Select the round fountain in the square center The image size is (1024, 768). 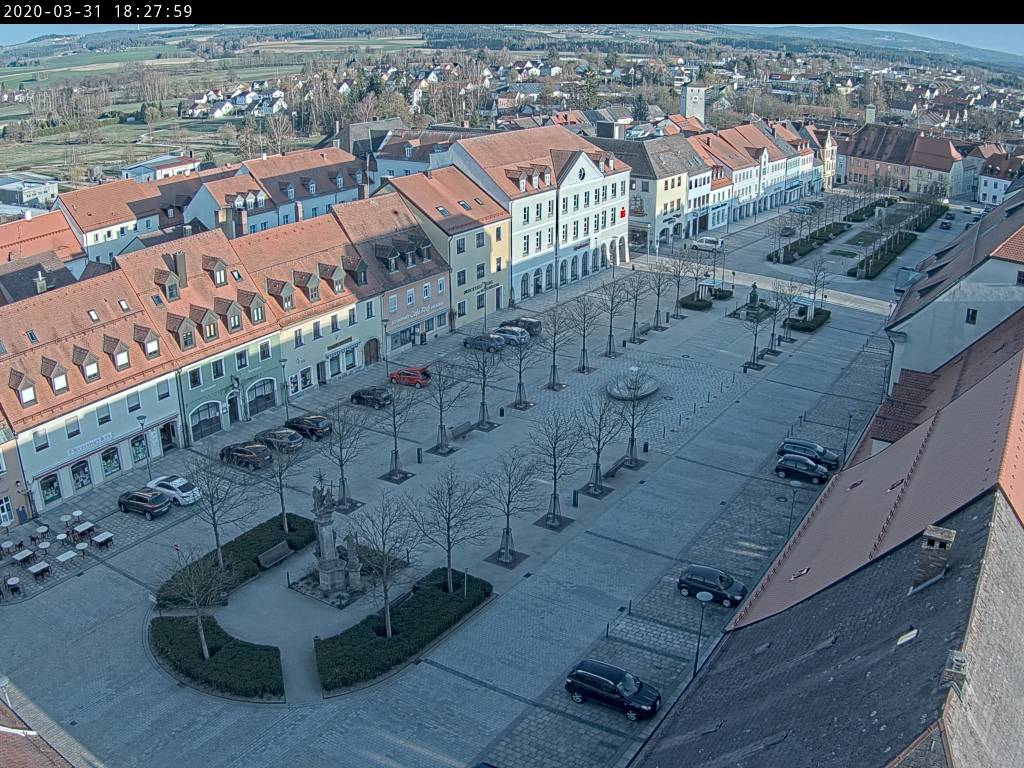pyautogui.click(x=632, y=386)
